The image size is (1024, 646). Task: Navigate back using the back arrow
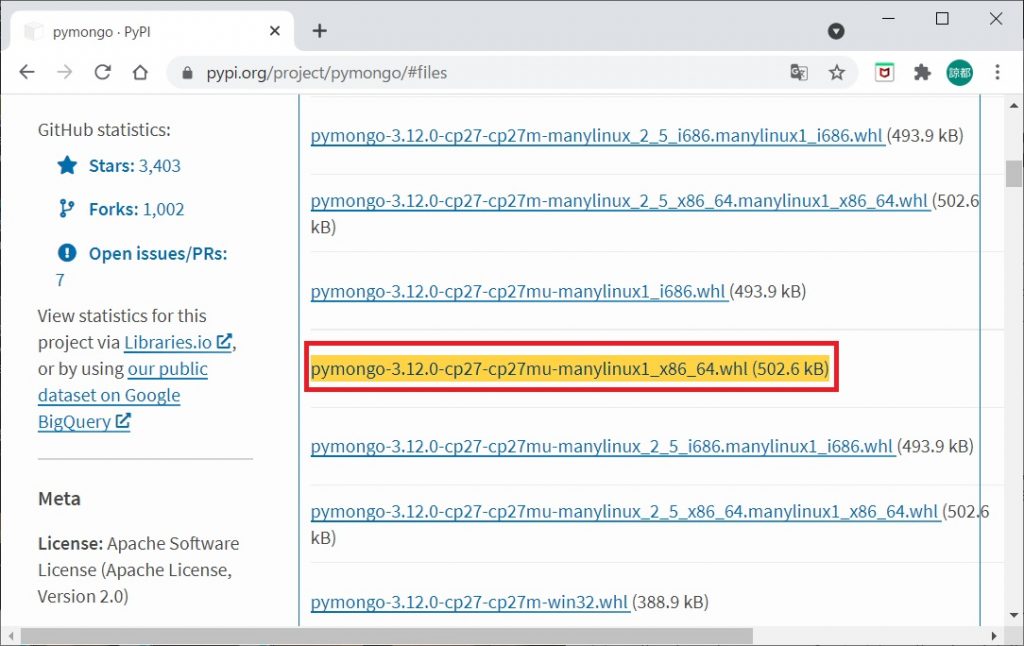click(26, 72)
